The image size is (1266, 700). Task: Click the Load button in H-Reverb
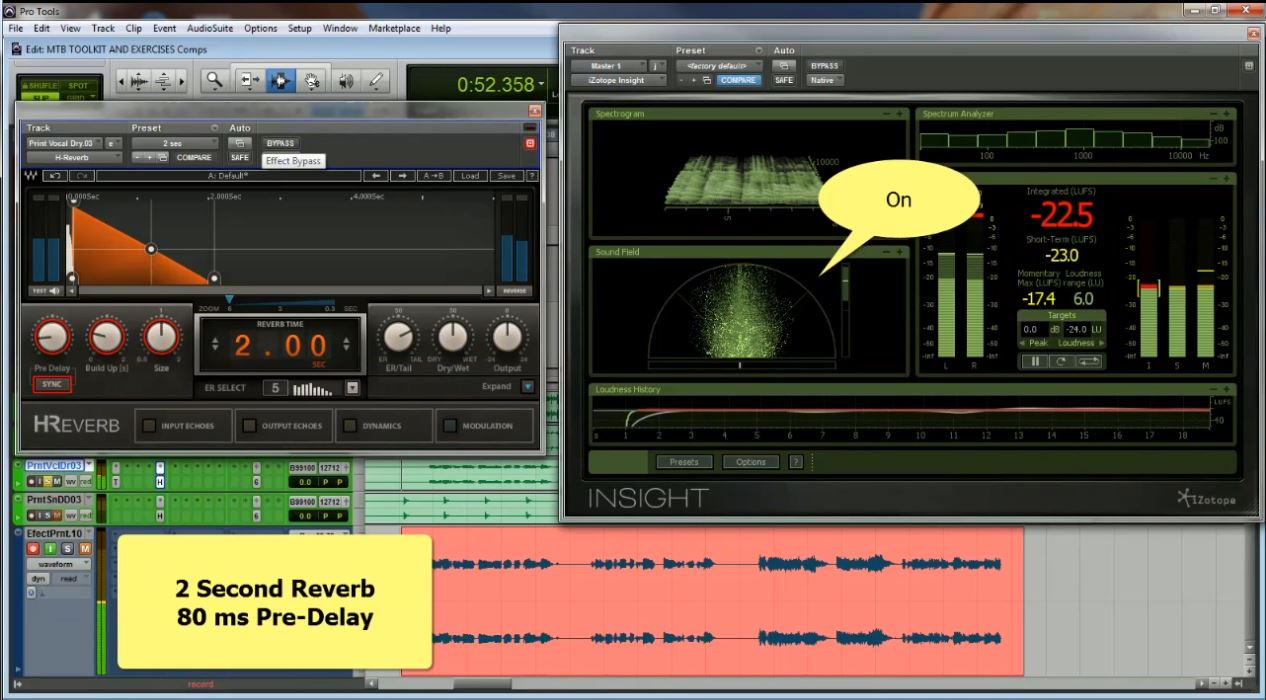pyautogui.click(x=470, y=175)
